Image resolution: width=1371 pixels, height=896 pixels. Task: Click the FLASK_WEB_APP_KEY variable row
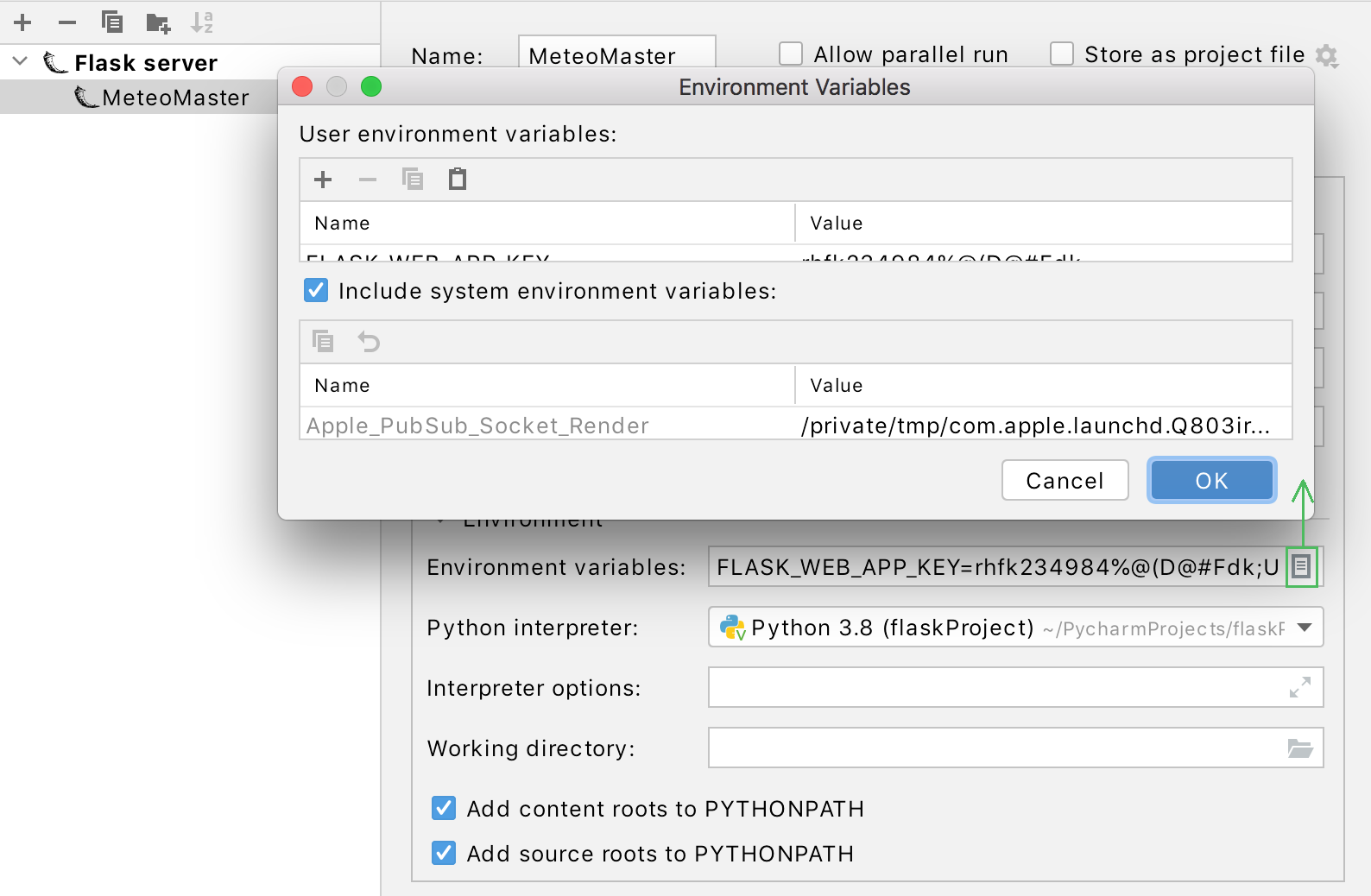tap(796, 255)
